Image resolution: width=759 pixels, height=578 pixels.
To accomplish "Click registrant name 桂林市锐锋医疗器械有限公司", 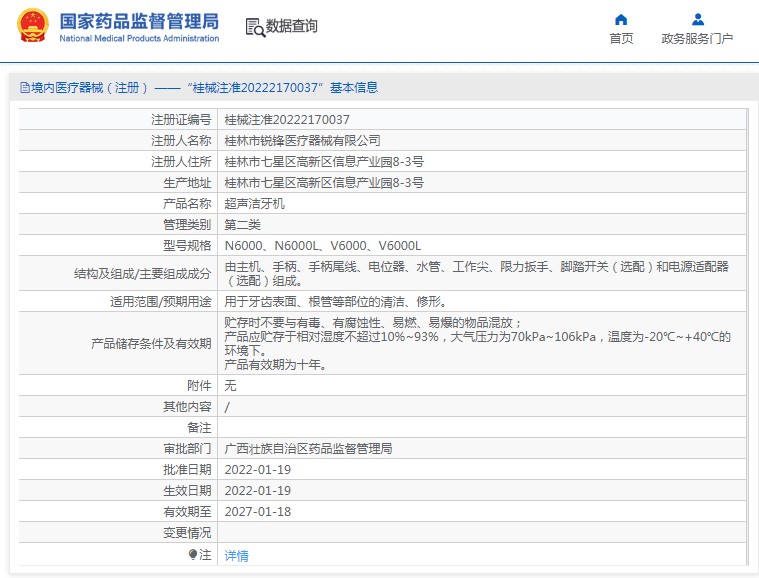I will tap(302, 140).
